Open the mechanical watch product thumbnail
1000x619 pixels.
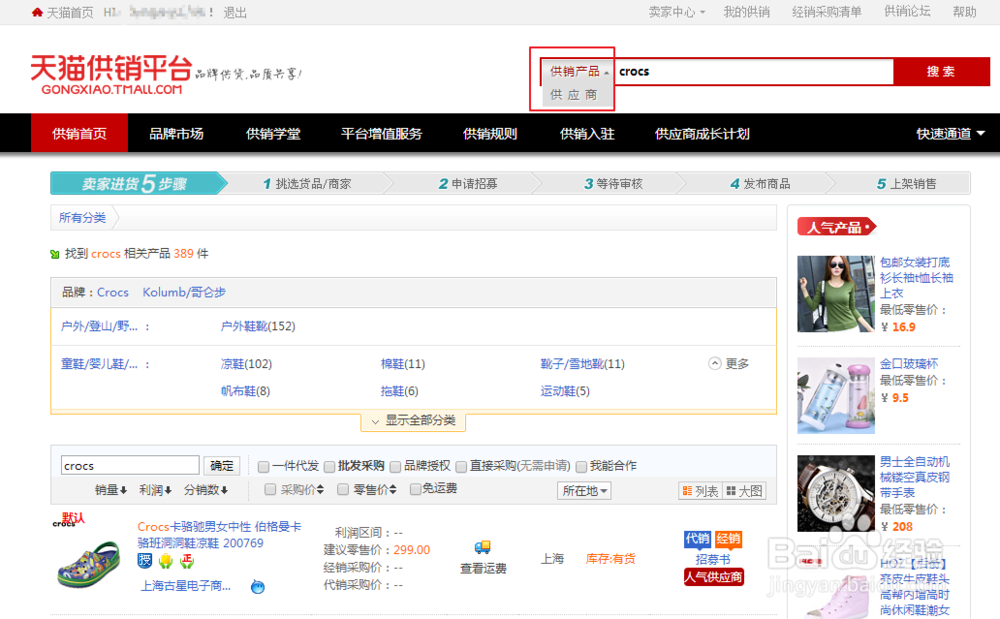pos(835,493)
